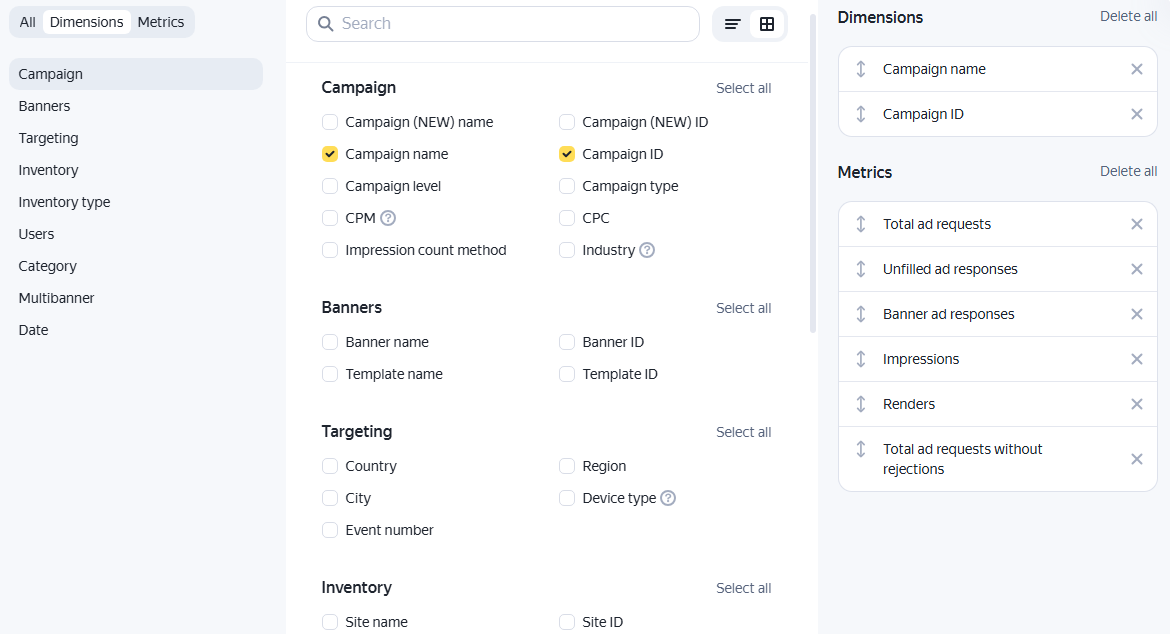Remove Impressions metric with X icon
1170x634 pixels.
point(1136,359)
